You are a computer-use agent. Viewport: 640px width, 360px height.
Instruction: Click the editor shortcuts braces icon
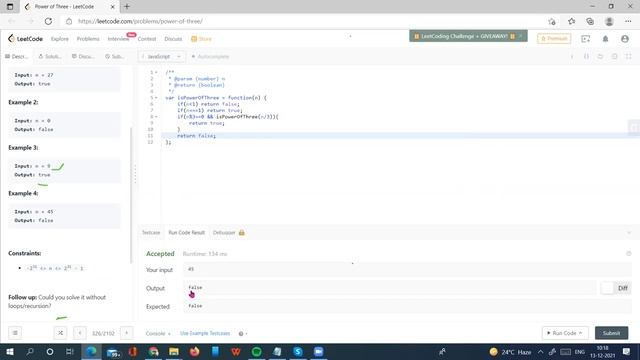[x=586, y=56]
